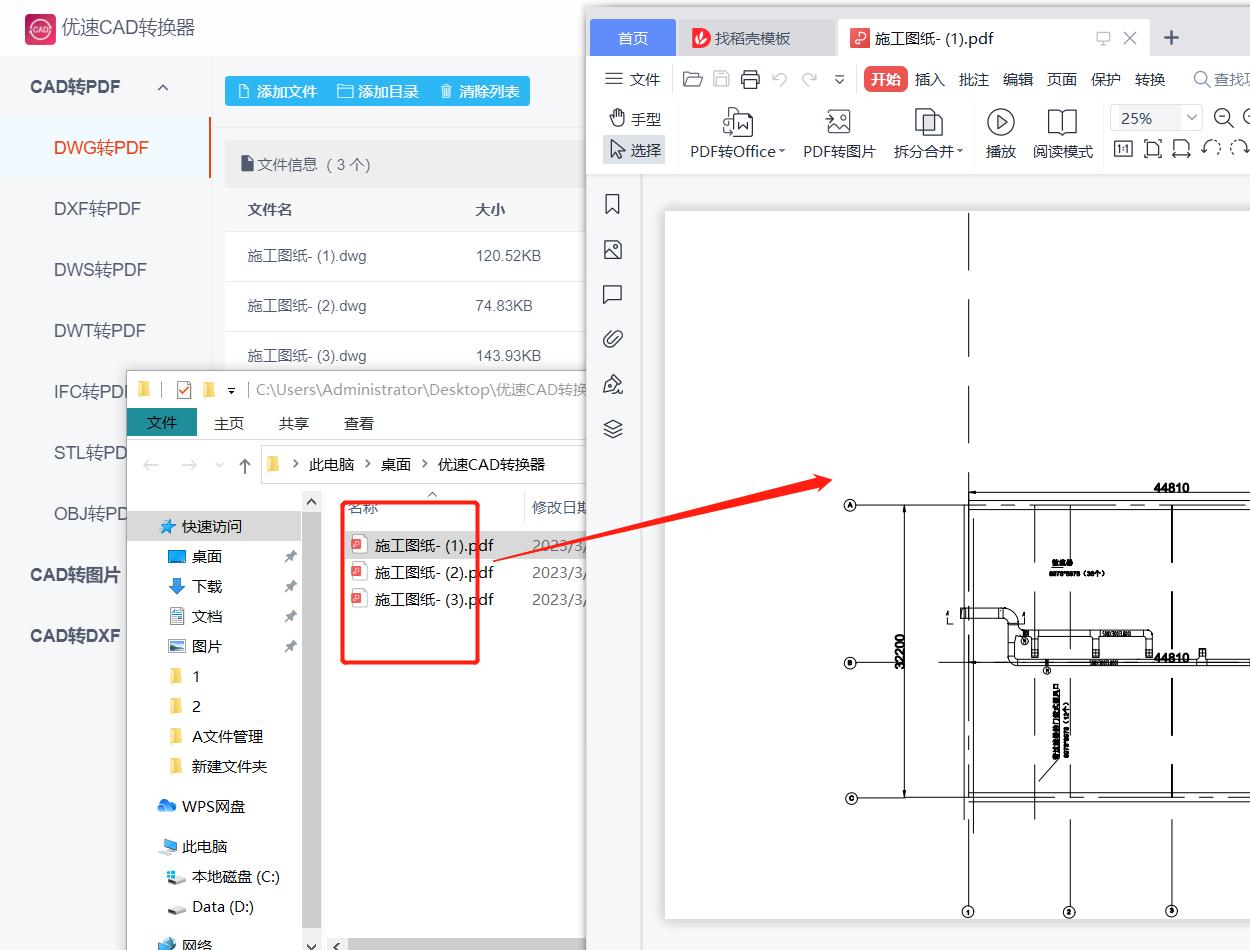The height and width of the screenshot is (950, 1250).
Task: Start slideshow with the 播放 icon
Action: pyautogui.click(x=1000, y=133)
